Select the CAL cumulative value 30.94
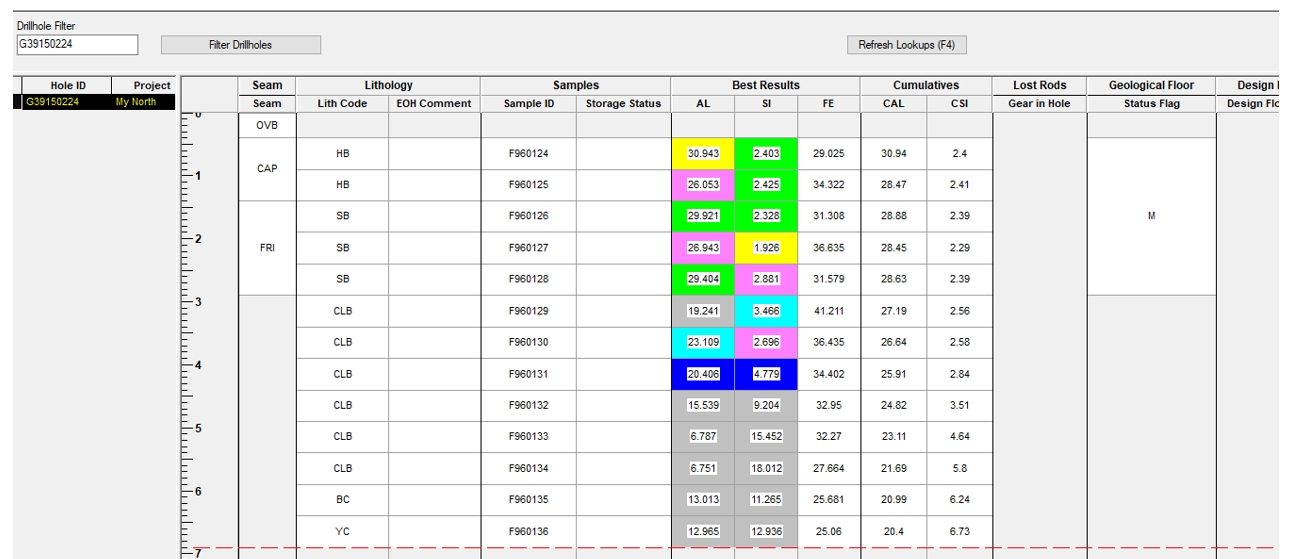This screenshot has height=559, width=1289. pos(894,154)
